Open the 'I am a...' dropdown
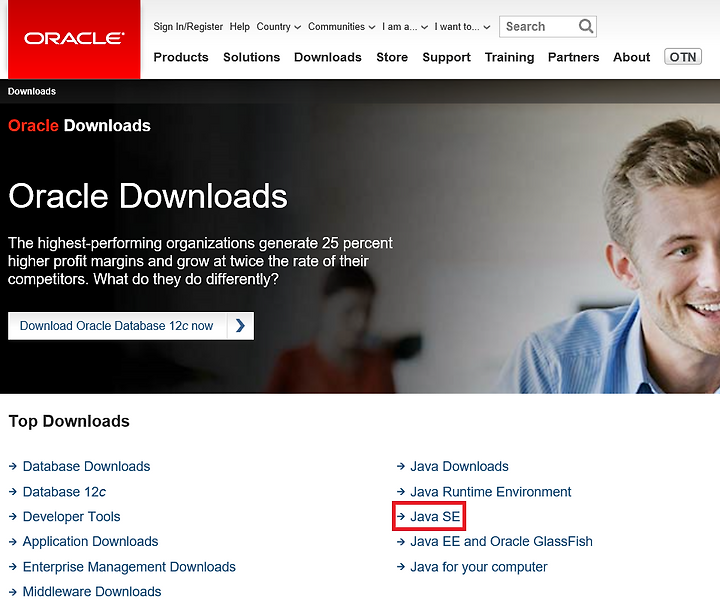Viewport: 720px width, 615px height. coord(405,27)
